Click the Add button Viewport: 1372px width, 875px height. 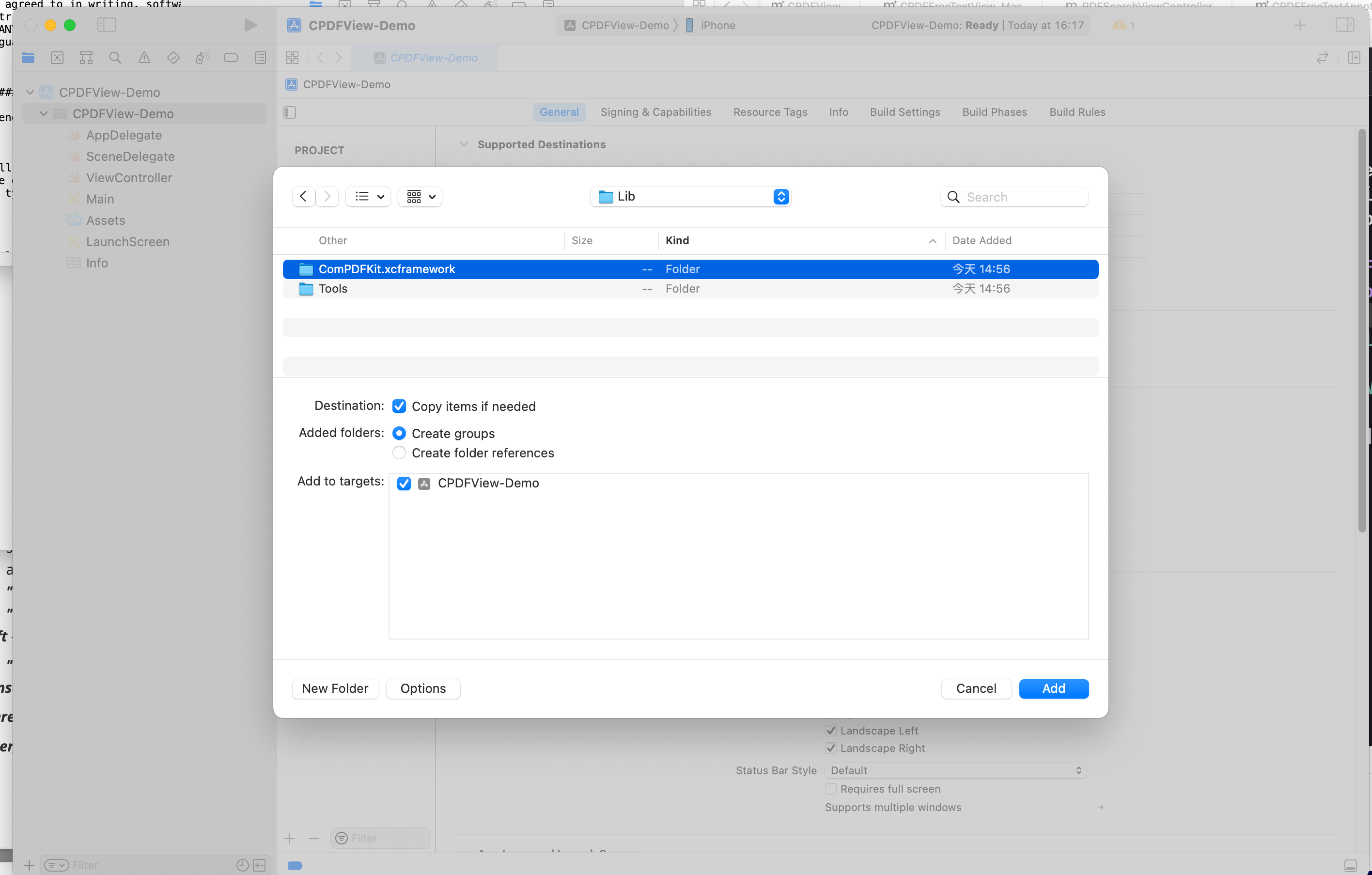pyautogui.click(x=1053, y=688)
